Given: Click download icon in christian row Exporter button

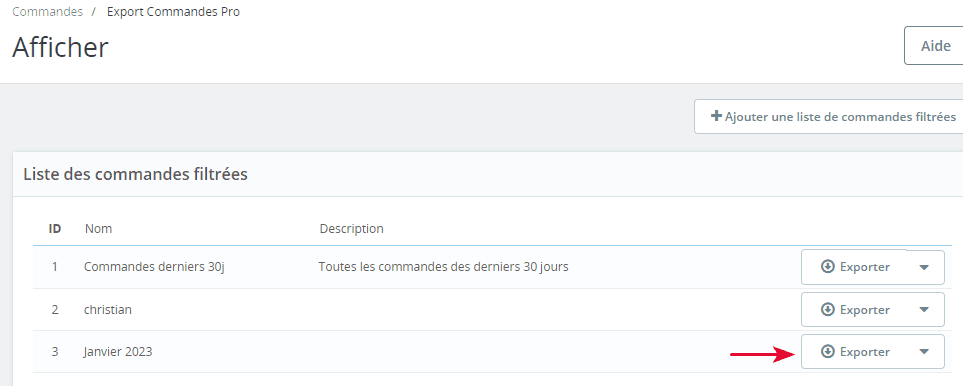Looking at the screenshot, I should (x=828, y=309).
